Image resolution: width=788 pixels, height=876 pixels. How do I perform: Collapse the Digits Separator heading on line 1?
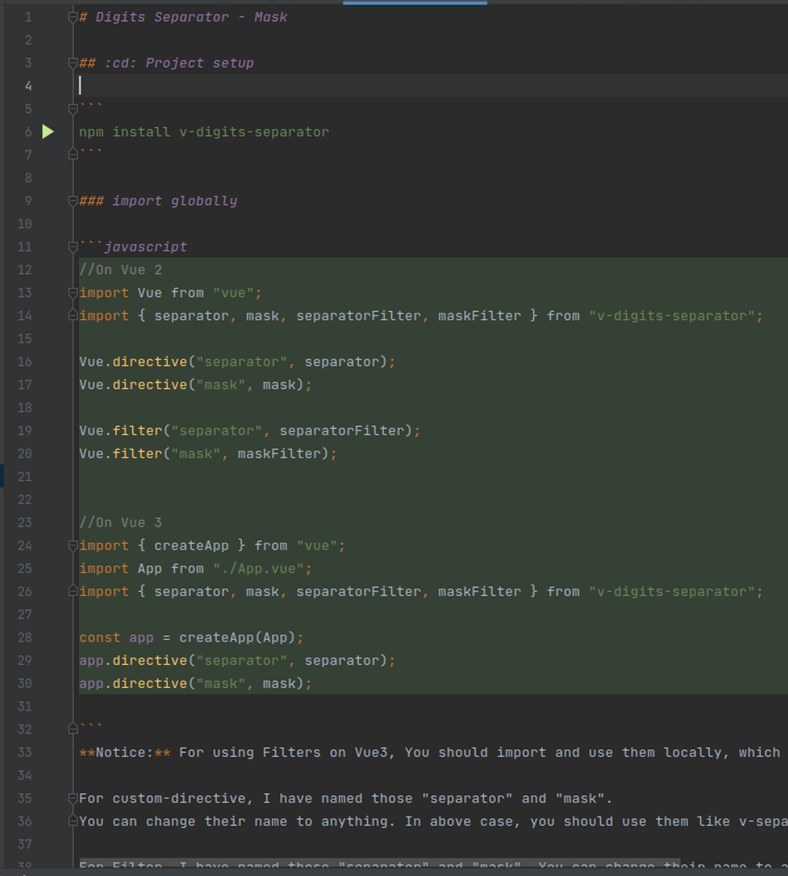click(73, 17)
